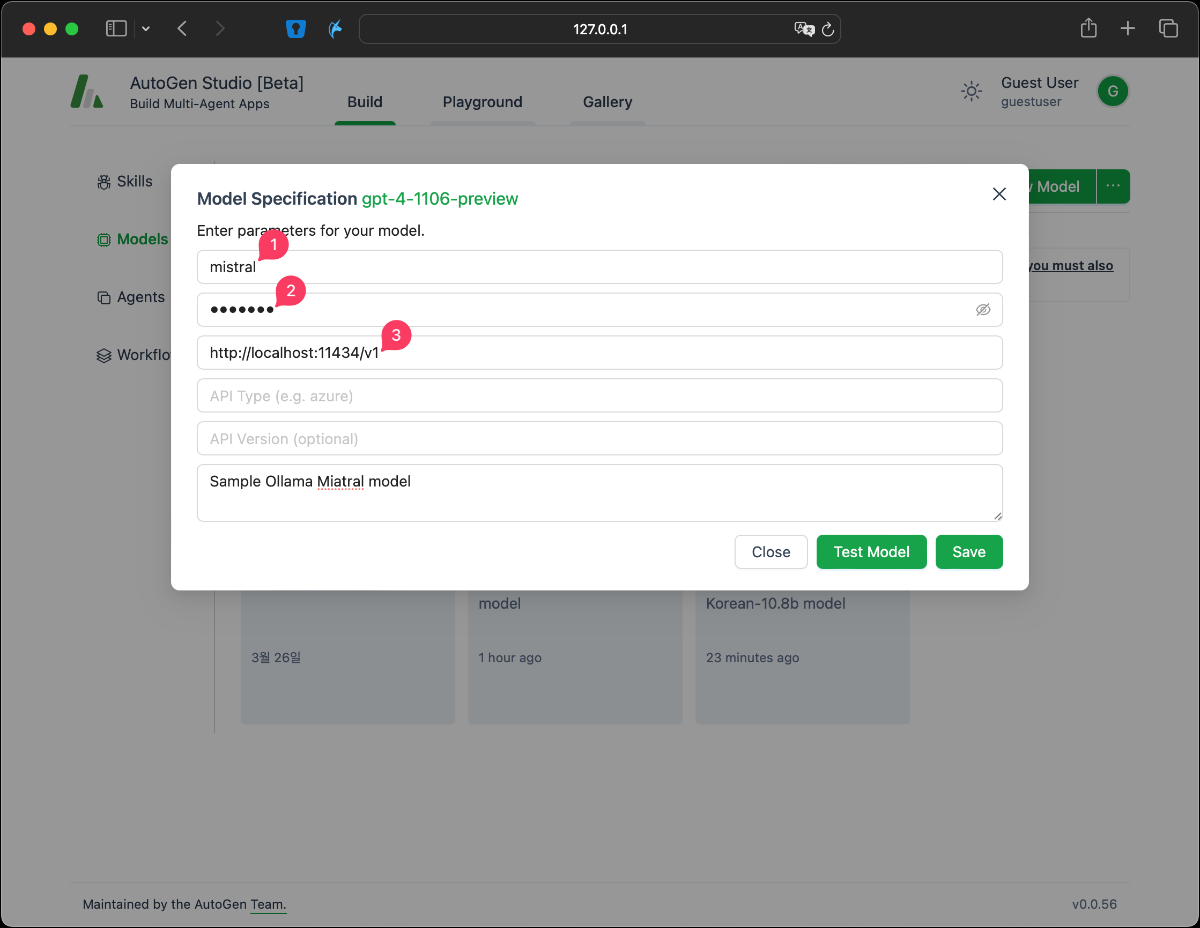This screenshot has width=1200, height=928.
Task: Click the green Save button
Action: click(968, 552)
